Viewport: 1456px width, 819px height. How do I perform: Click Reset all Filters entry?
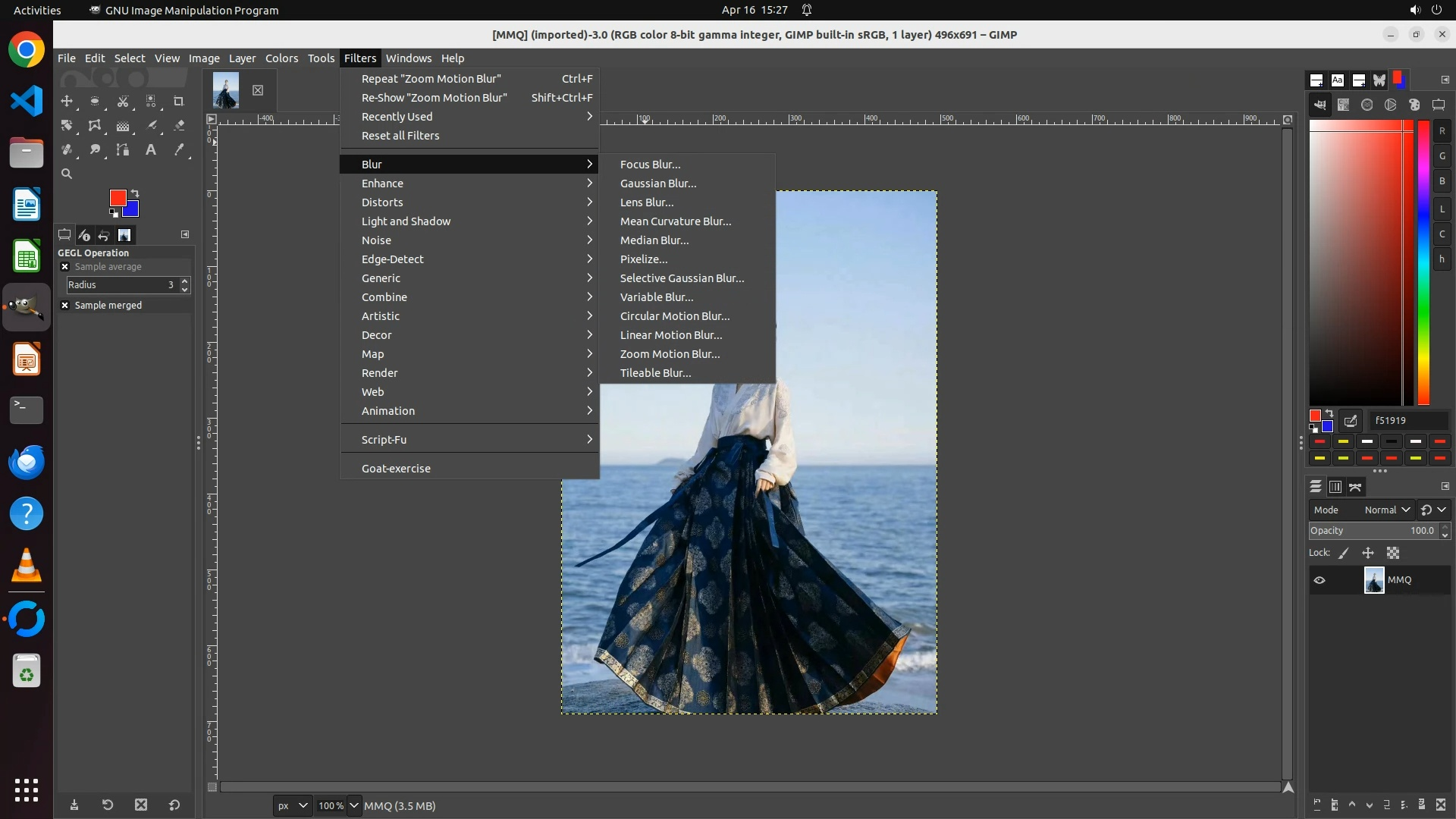click(x=400, y=136)
